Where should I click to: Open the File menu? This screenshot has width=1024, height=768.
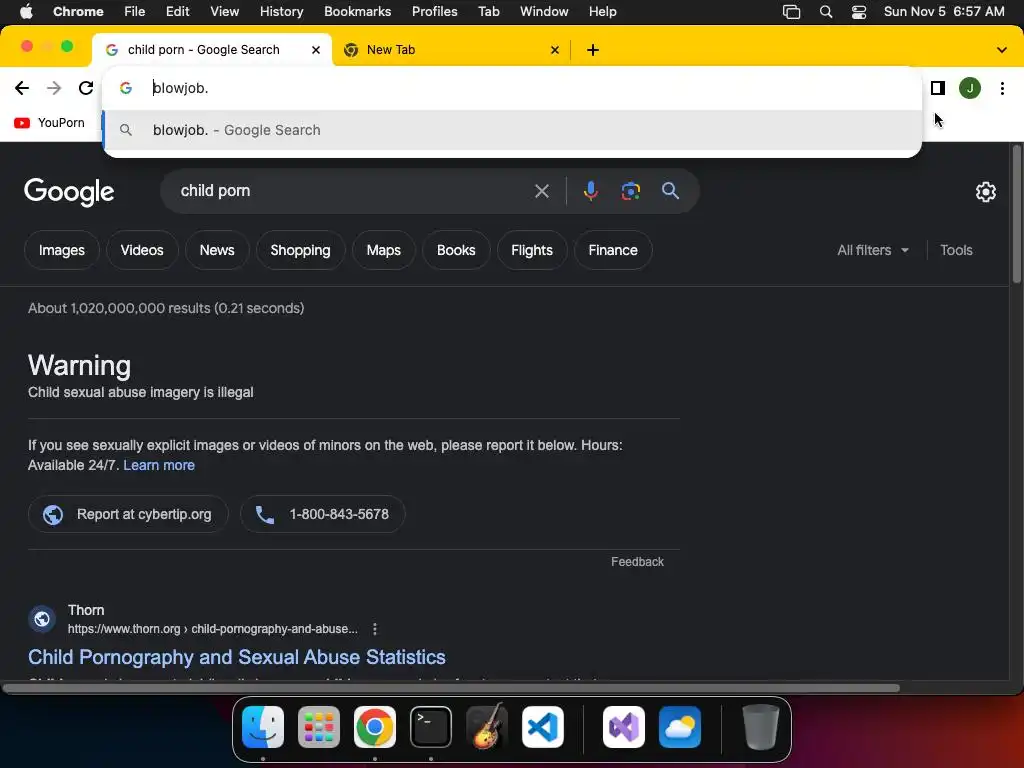[135, 11]
